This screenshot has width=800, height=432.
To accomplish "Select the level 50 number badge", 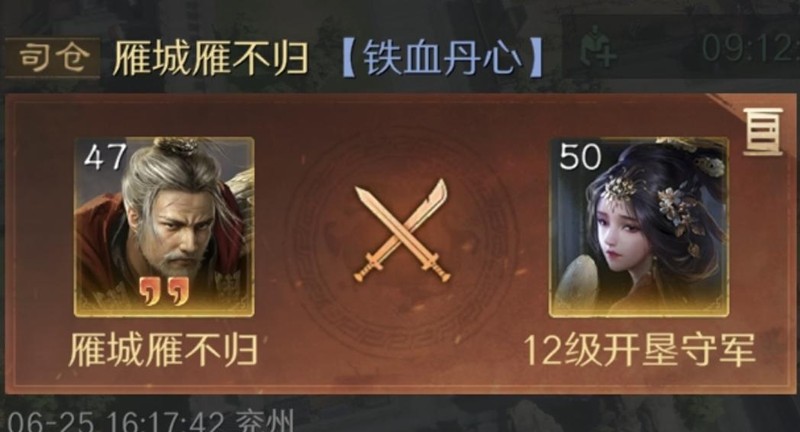I will (581, 157).
